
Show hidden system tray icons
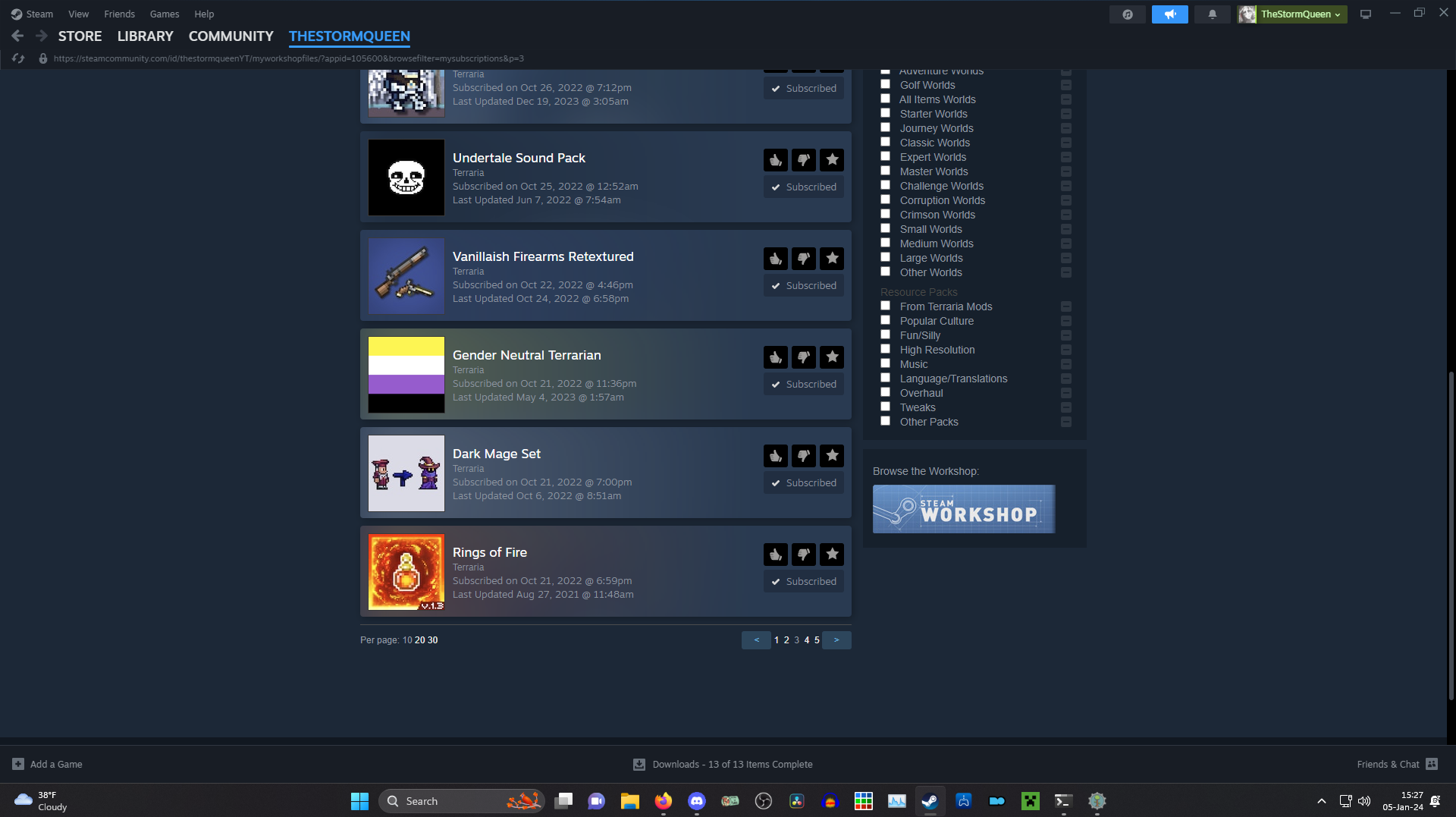(1322, 801)
